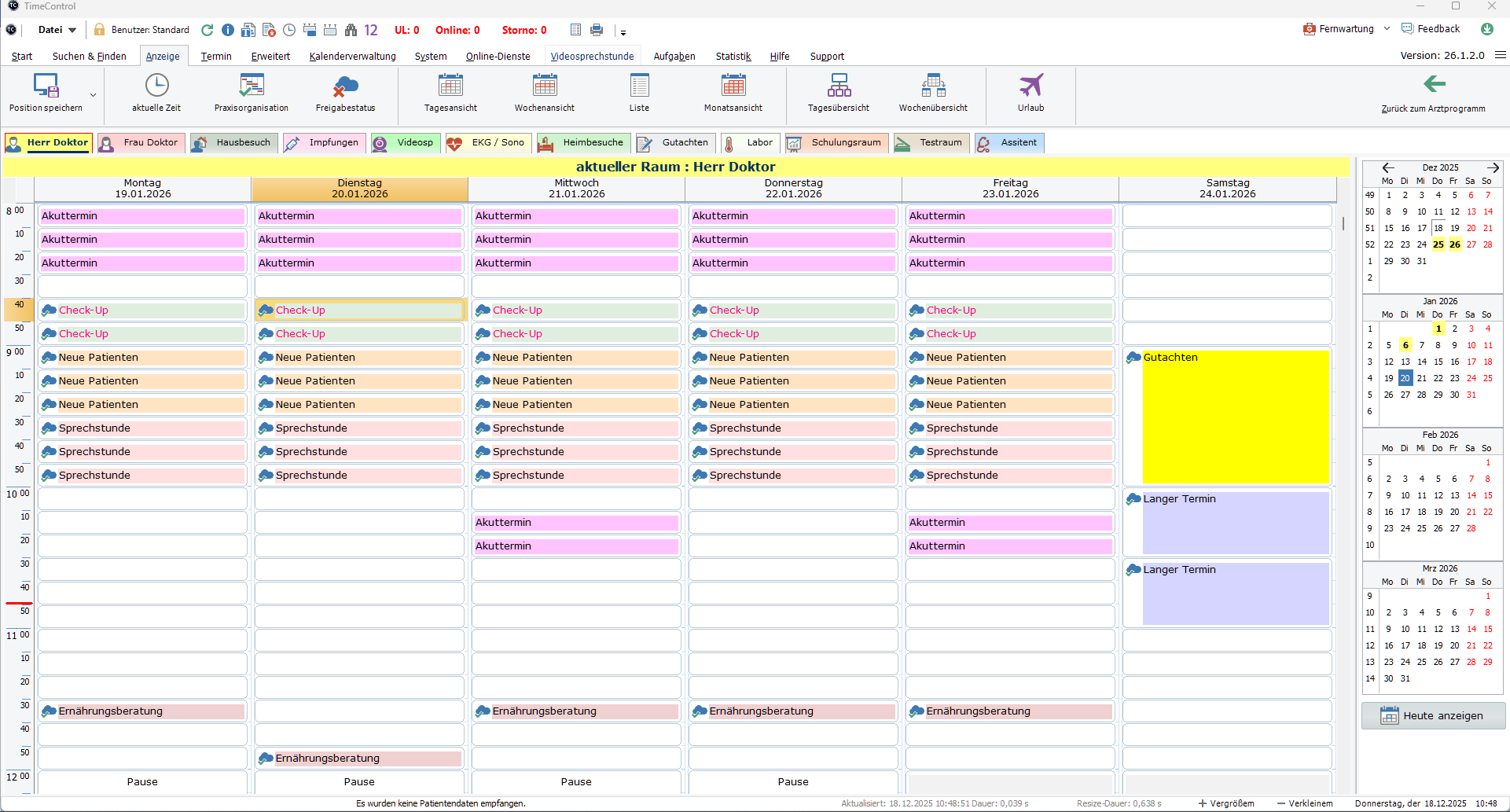Image resolution: width=1510 pixels, height=812 pixels.
Task: Click green arrow Zurück zum Arztprogramm
Action: pyautogui.click(x=1434, y=84)
